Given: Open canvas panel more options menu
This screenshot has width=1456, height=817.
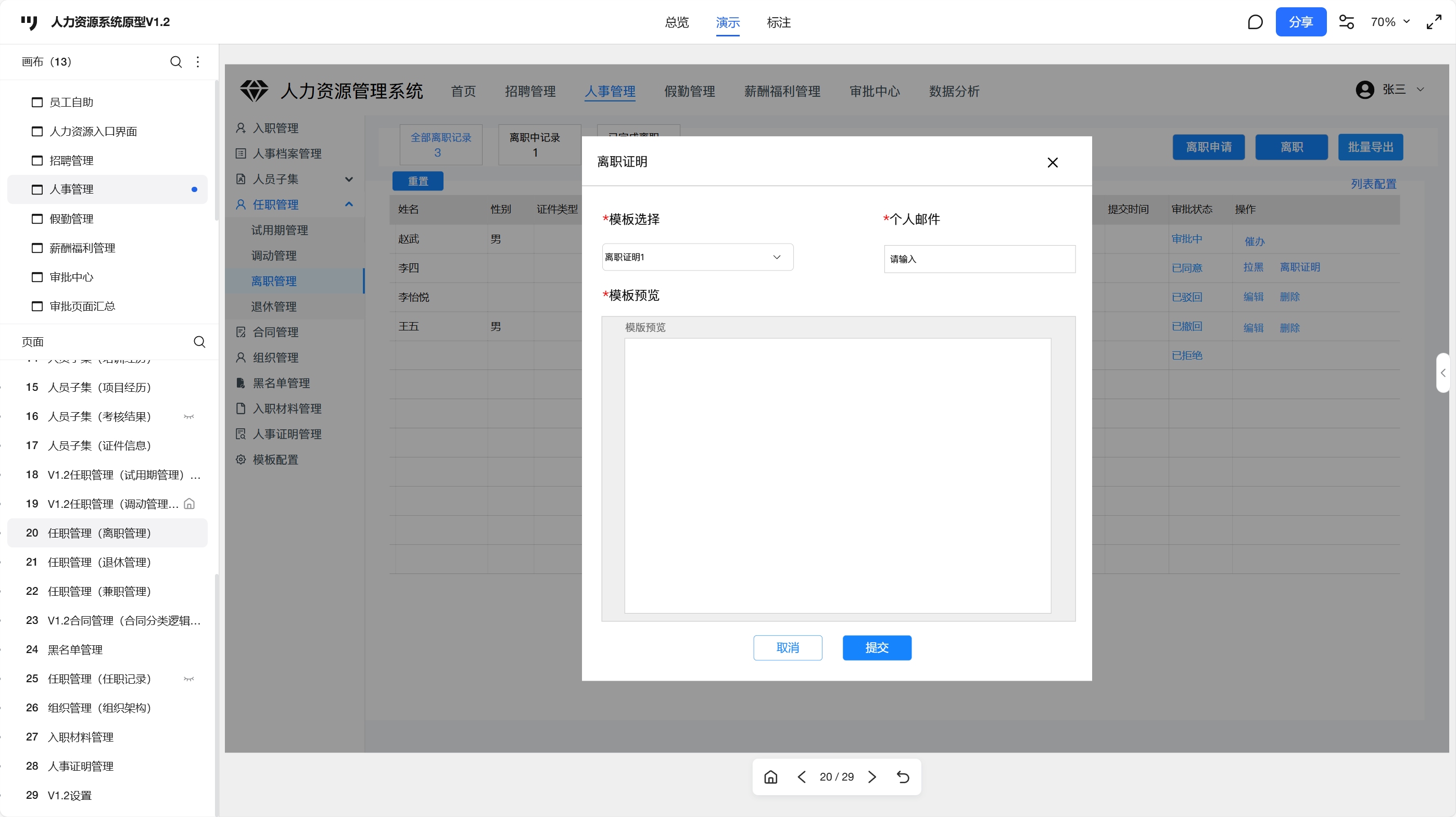Looking at the screenshot, I should (198, 61).
